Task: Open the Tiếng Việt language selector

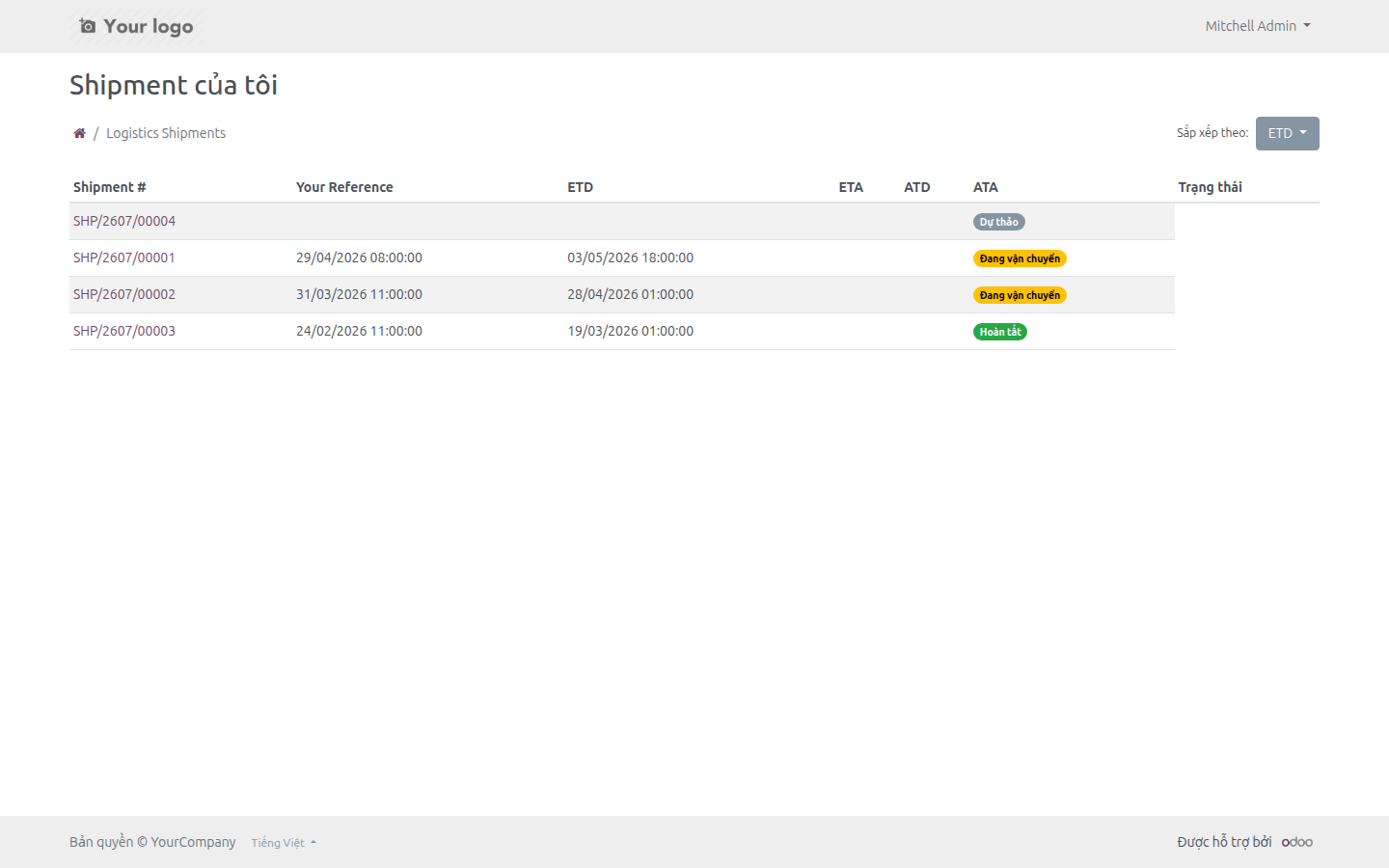Action: coord(284,843)
